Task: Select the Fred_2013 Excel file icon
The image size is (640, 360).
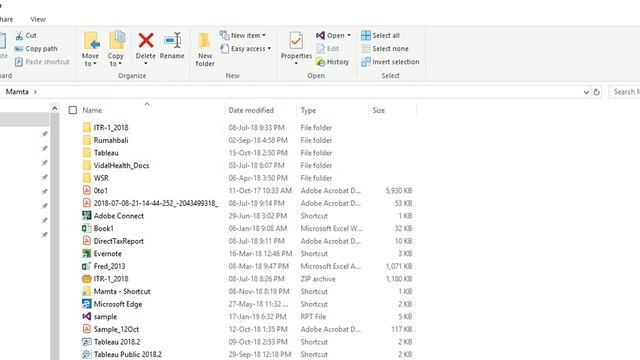Action: tap(87, 266)
